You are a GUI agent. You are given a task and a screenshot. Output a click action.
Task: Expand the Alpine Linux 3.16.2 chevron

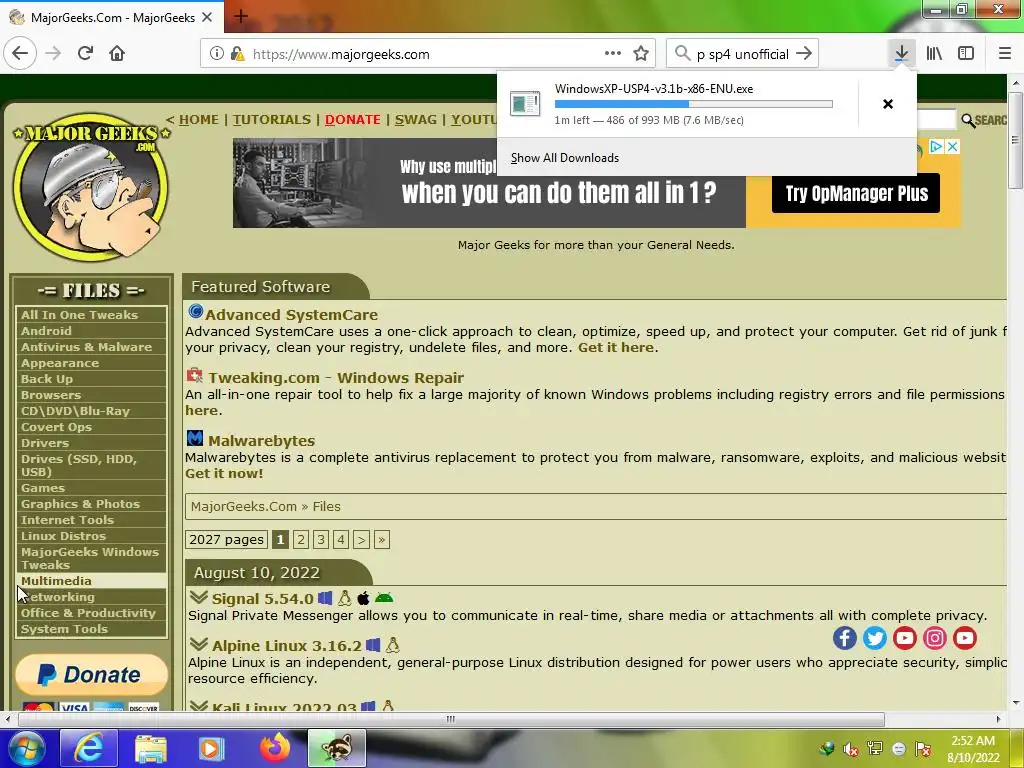(199, 645)
